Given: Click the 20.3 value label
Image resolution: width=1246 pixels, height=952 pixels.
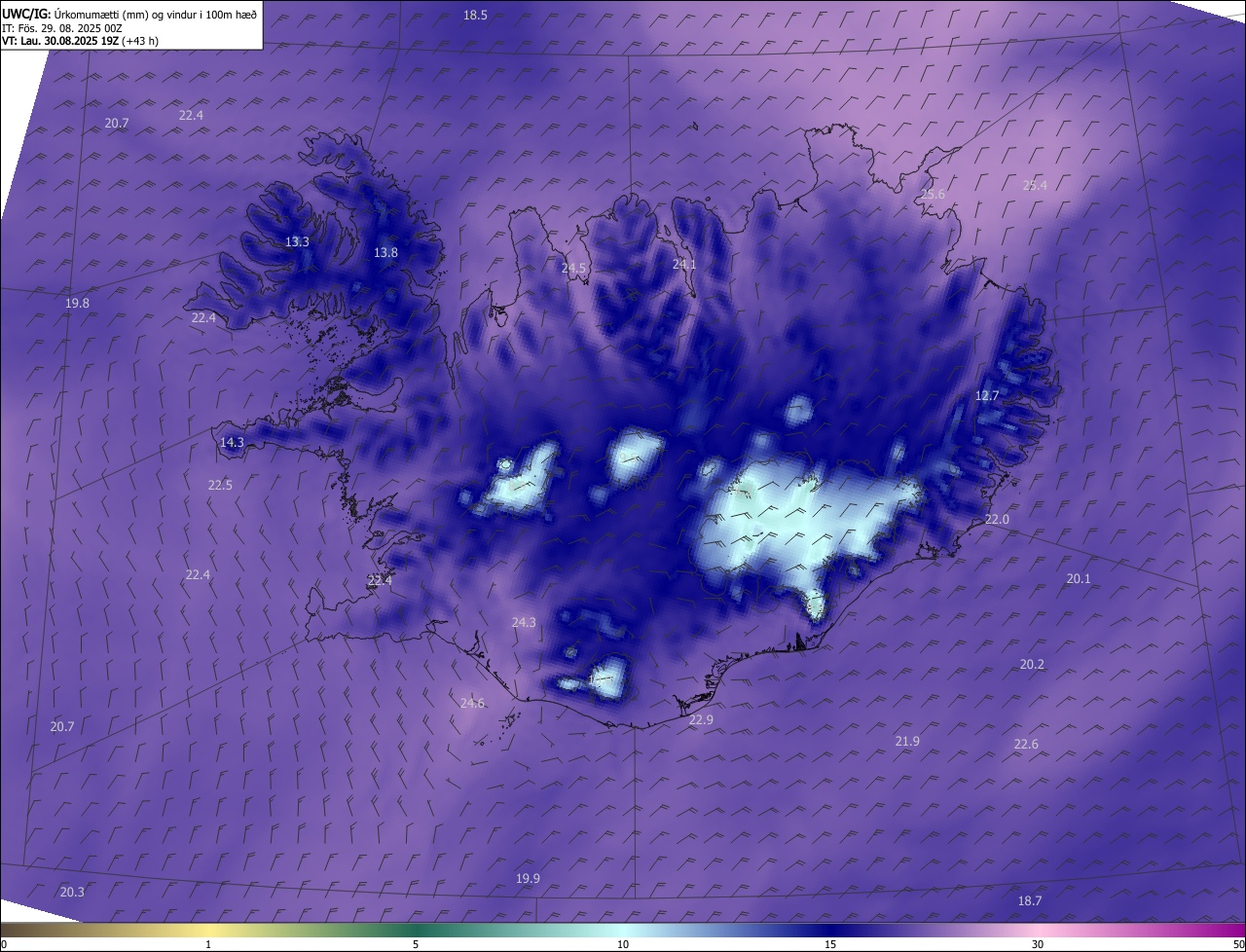Looking at the screenshot, I should tap(72, 892).
